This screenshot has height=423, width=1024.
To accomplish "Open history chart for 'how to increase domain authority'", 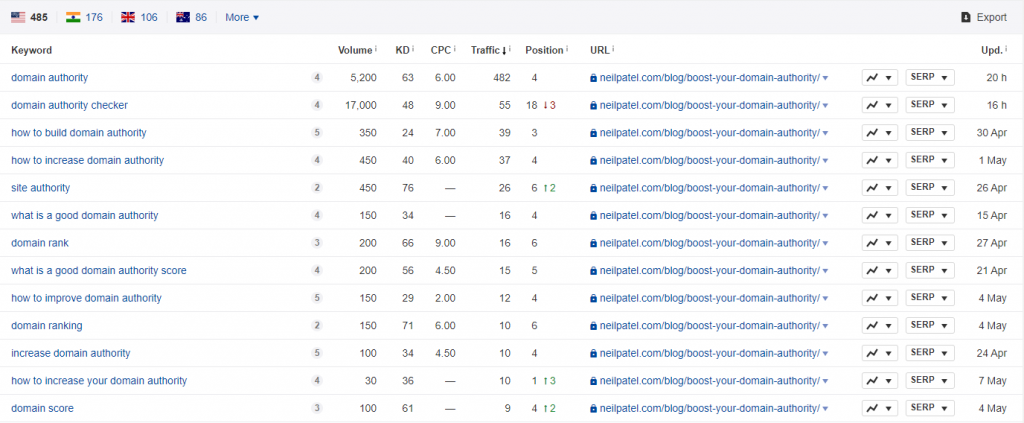I will click(880, 160).
